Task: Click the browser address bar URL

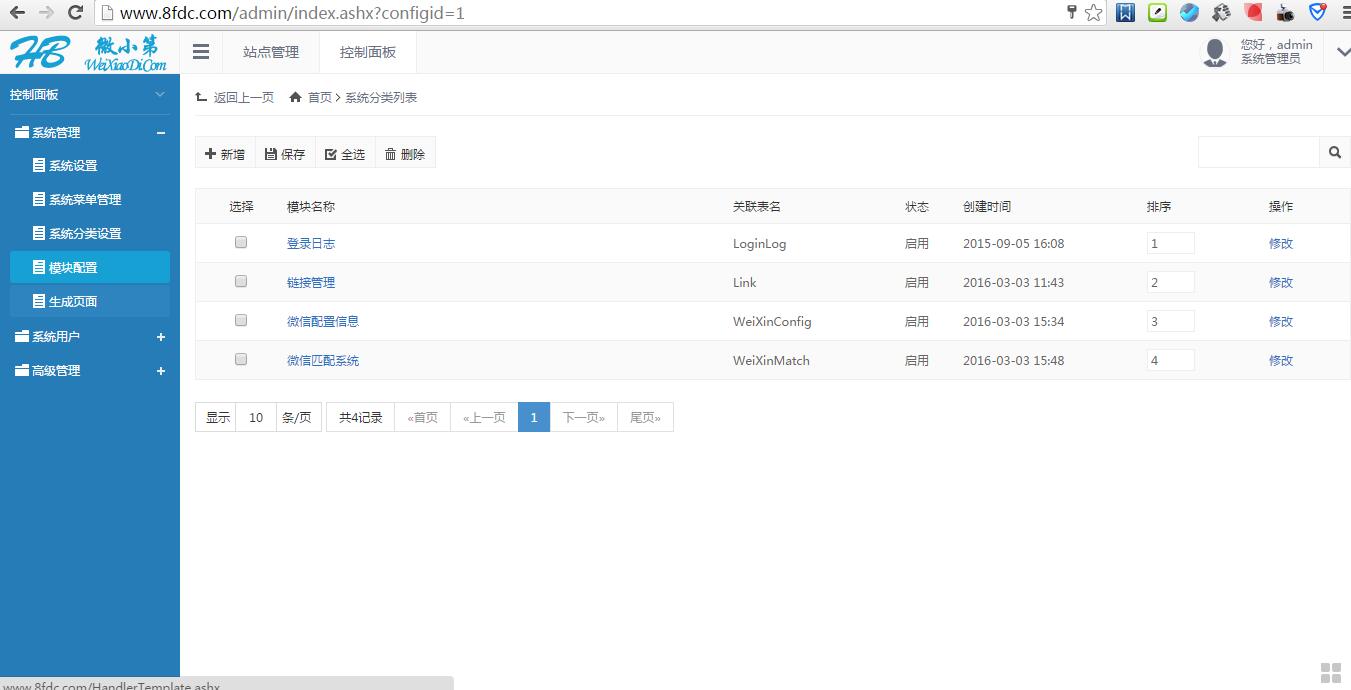Action: coord(292,13)
